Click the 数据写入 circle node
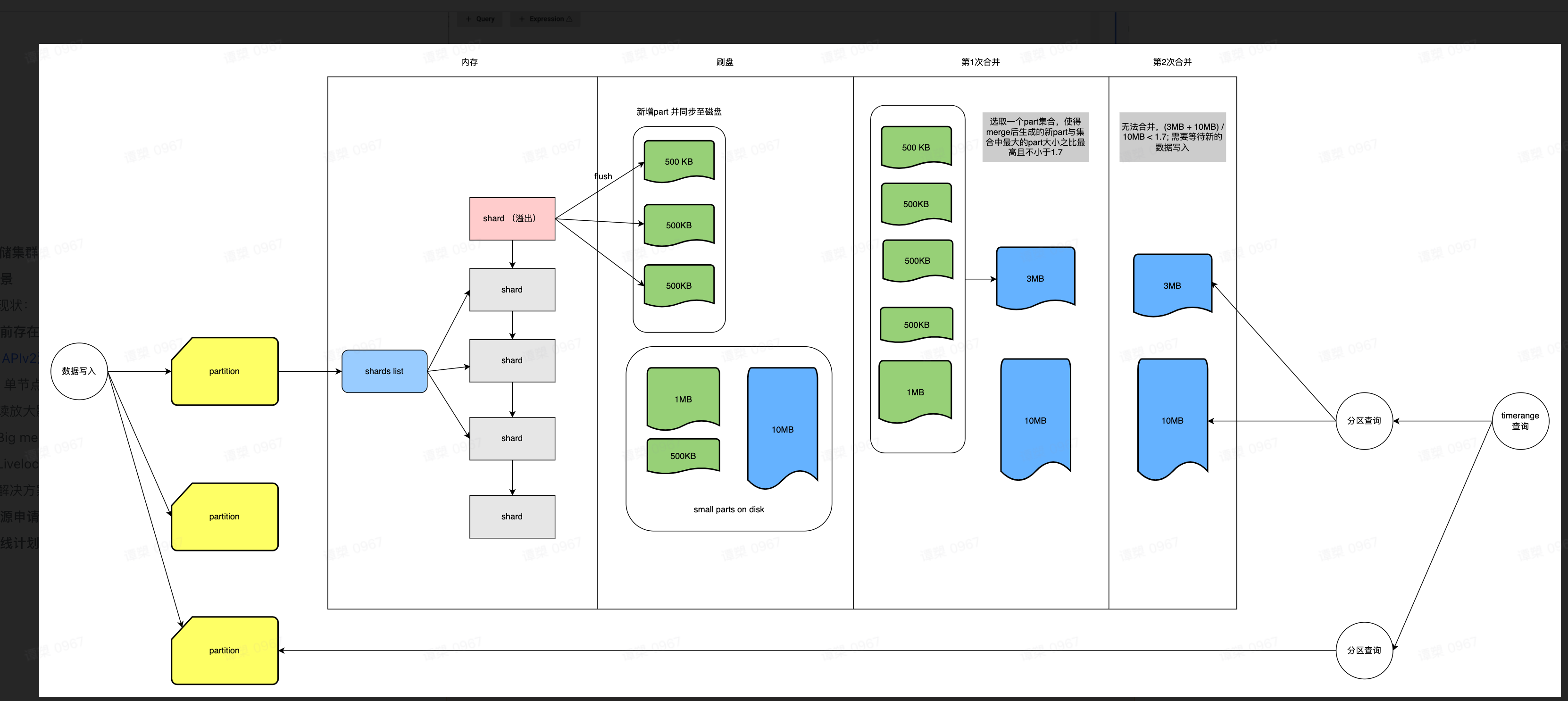 point(79,371)
